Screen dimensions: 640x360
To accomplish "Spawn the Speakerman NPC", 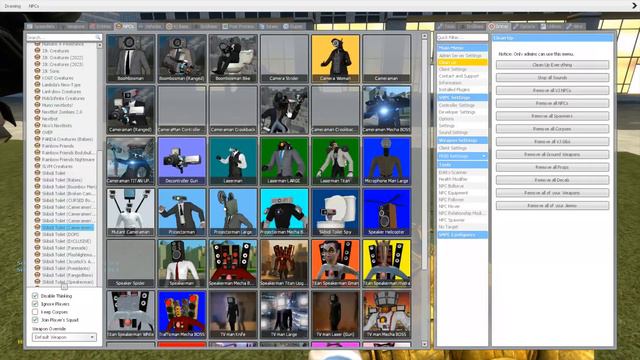I will coord(182,263).
